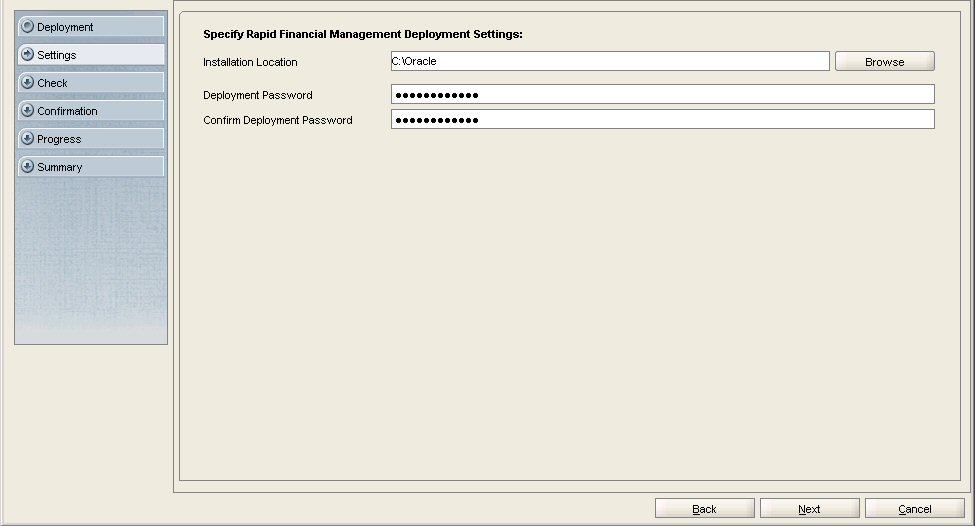Viewport: 976px width, 526px height.
Task: Focus the Confirm Deployment Password field
Action: point(662,119)
